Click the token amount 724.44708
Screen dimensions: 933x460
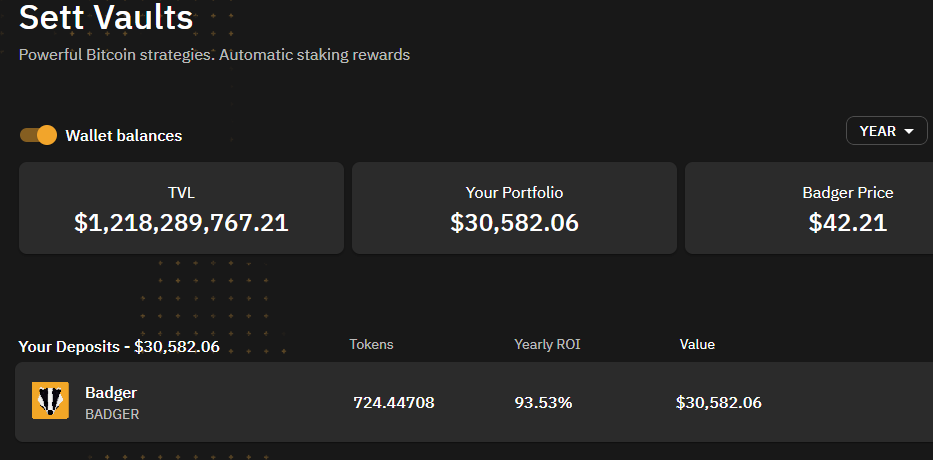(x=394, y=403)
